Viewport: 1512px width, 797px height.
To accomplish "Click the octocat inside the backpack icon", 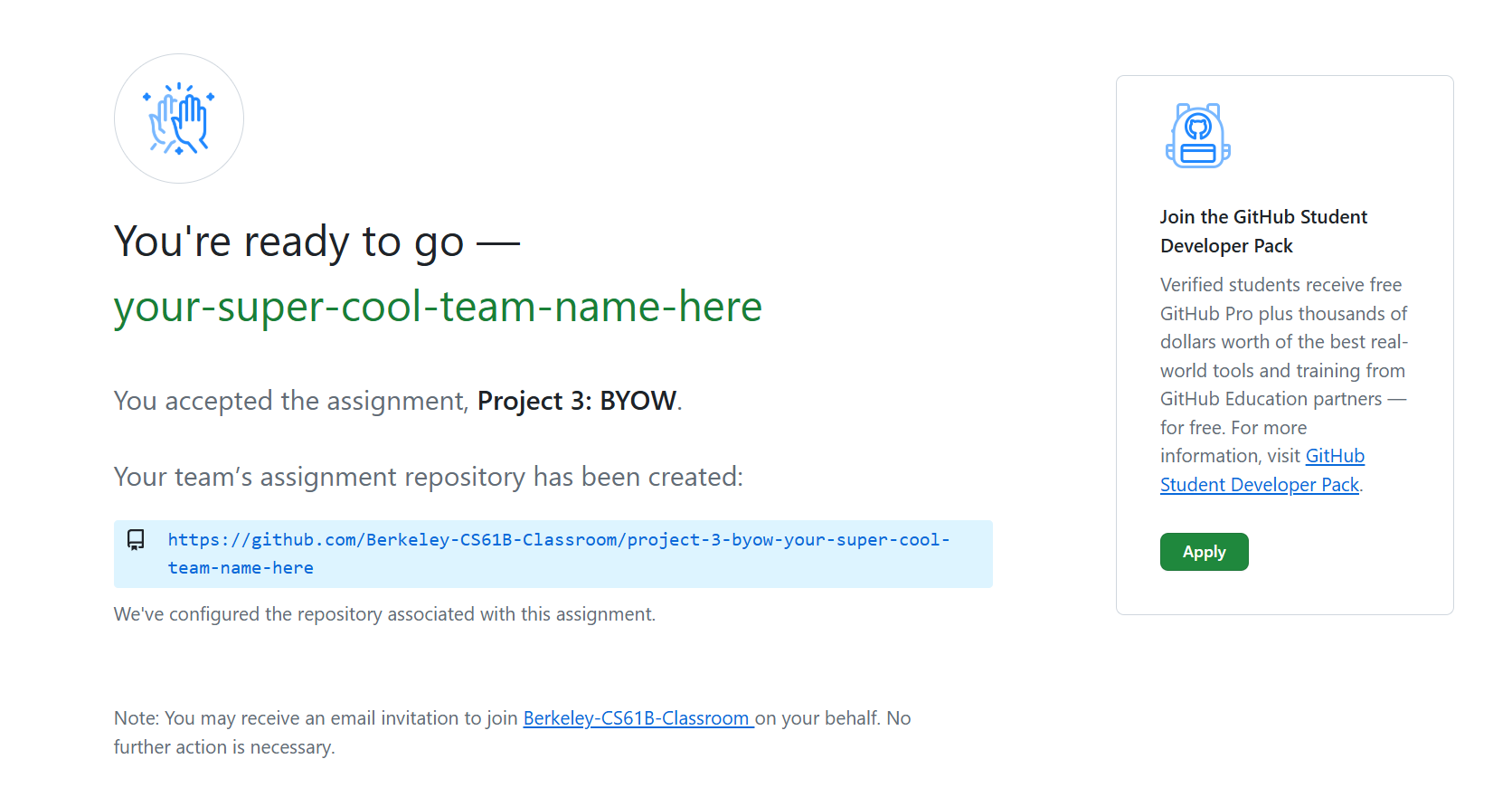I will pos(1200,127).
